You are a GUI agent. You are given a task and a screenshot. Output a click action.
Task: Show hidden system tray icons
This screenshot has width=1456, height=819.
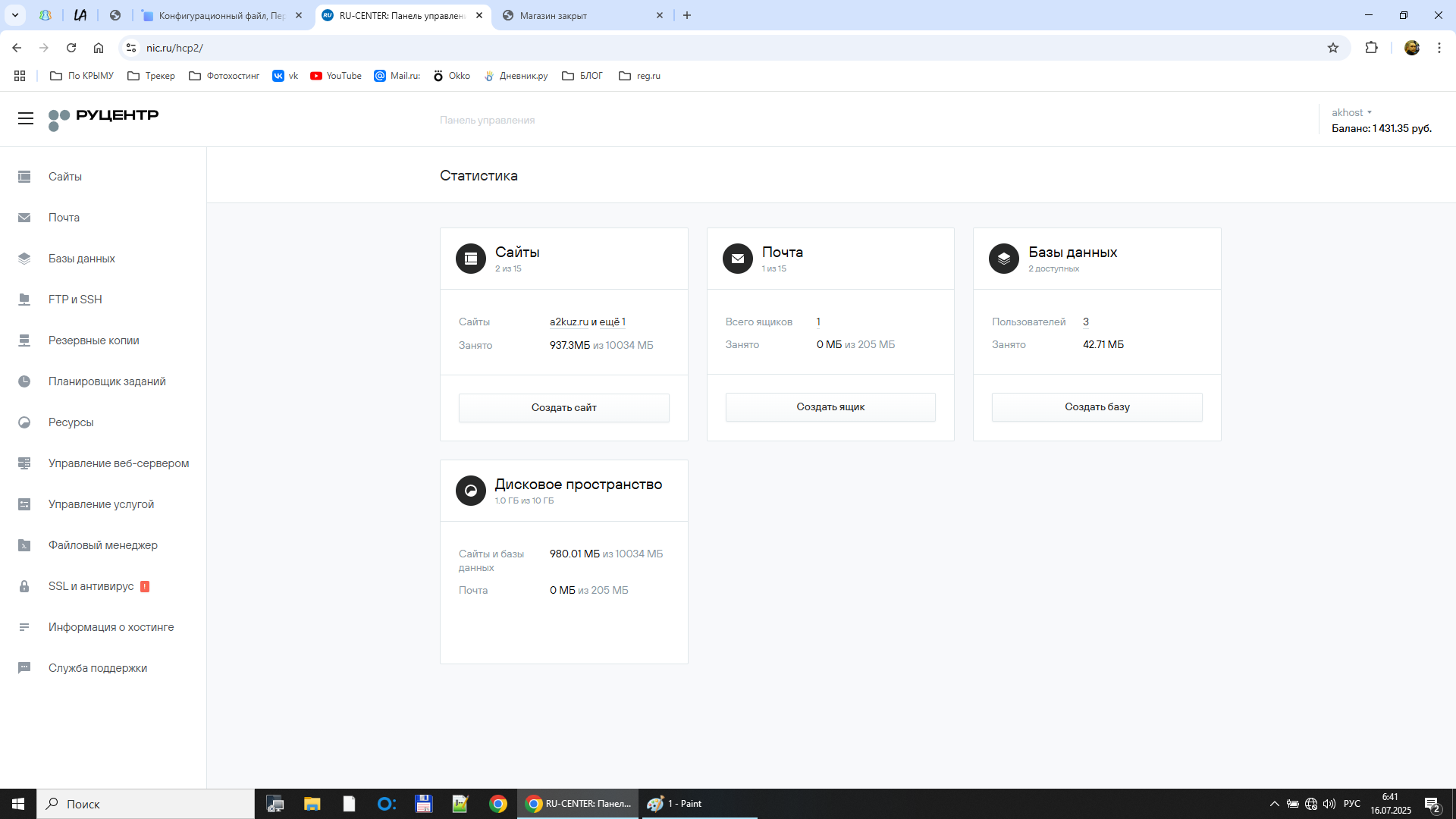(1275, 804)
